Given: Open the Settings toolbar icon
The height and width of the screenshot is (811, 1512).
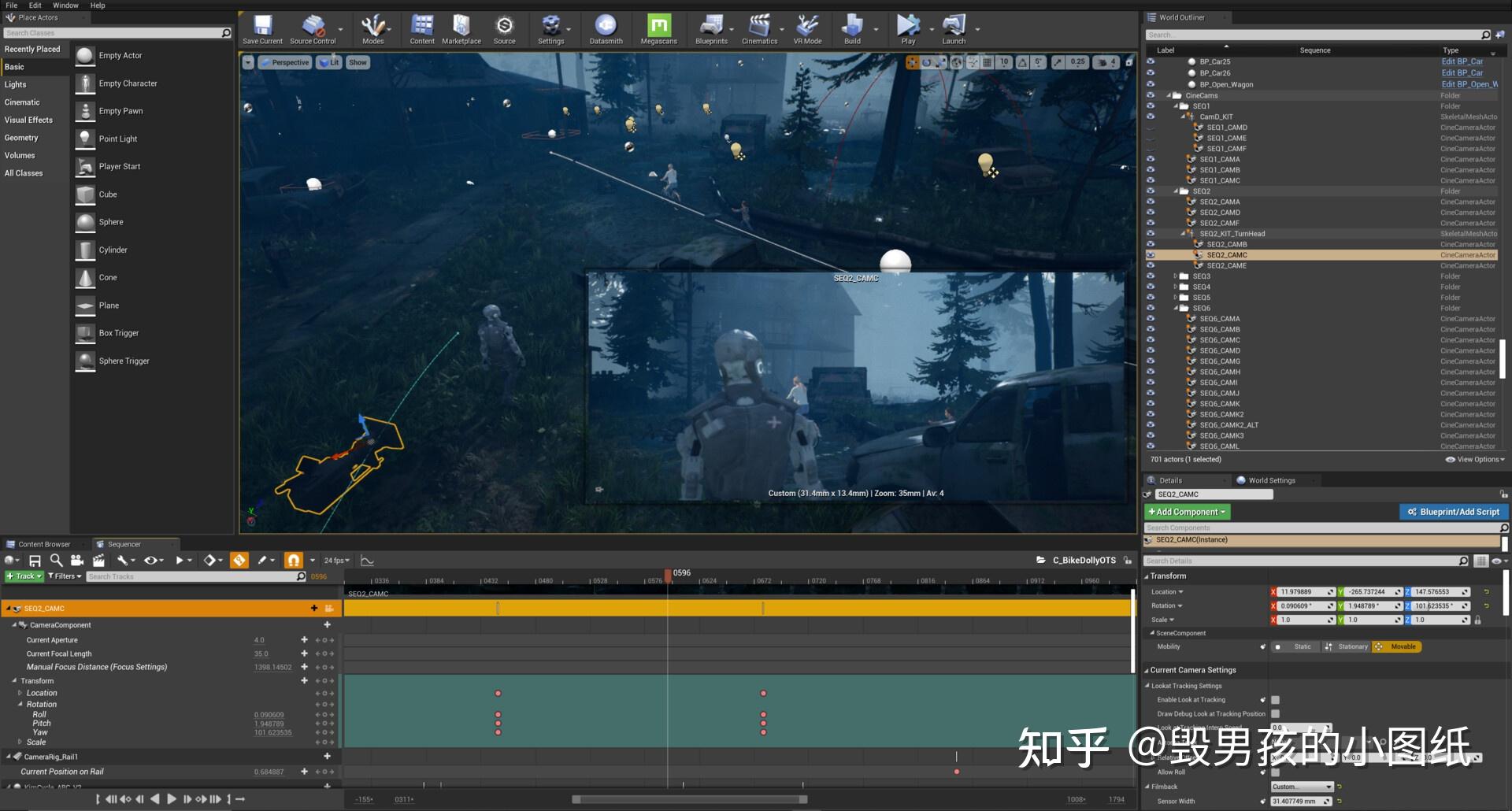Looking at the screenshot, I should pos(550,29).
